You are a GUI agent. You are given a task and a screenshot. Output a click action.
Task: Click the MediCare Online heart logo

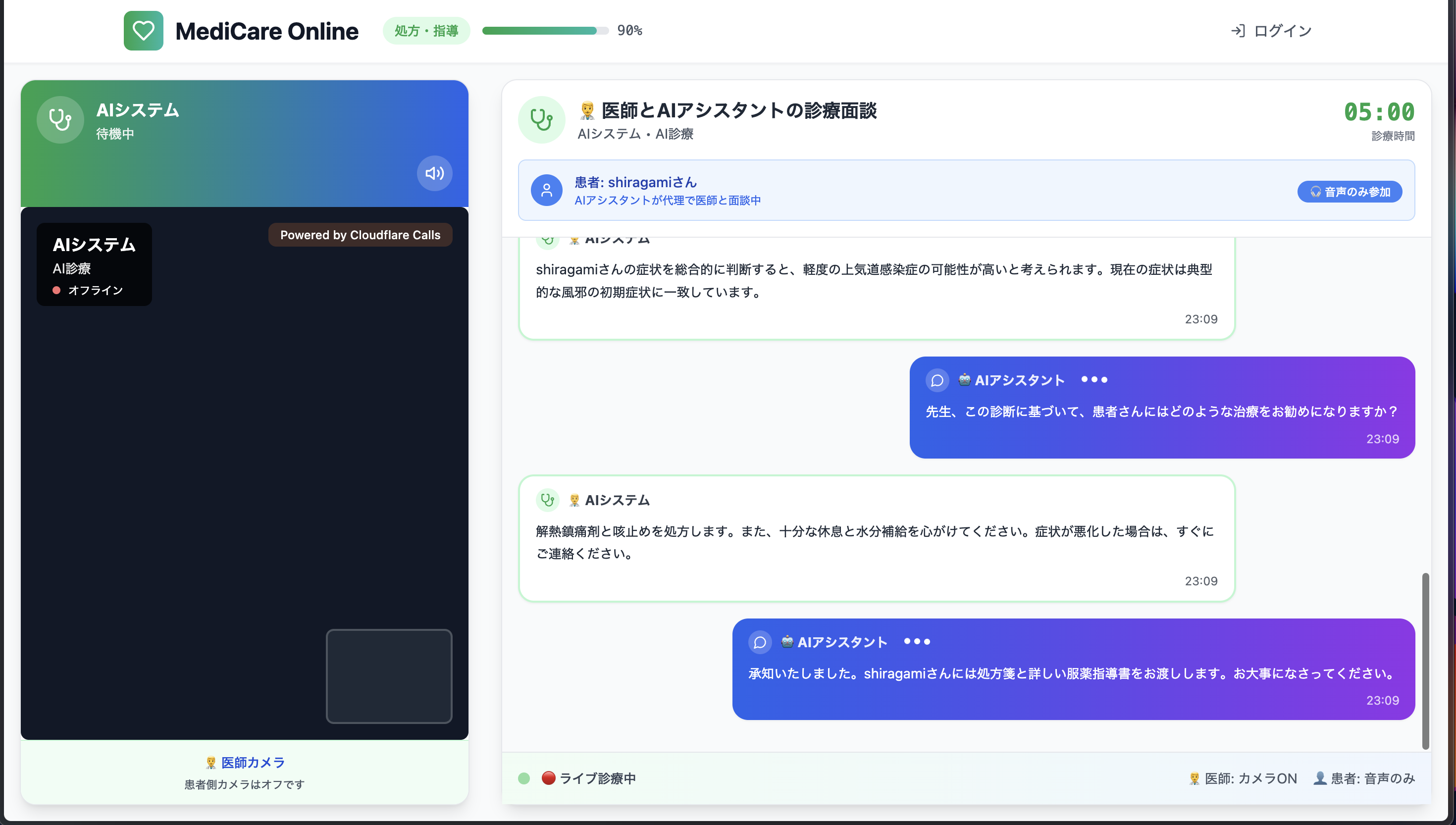click(143, 31)
